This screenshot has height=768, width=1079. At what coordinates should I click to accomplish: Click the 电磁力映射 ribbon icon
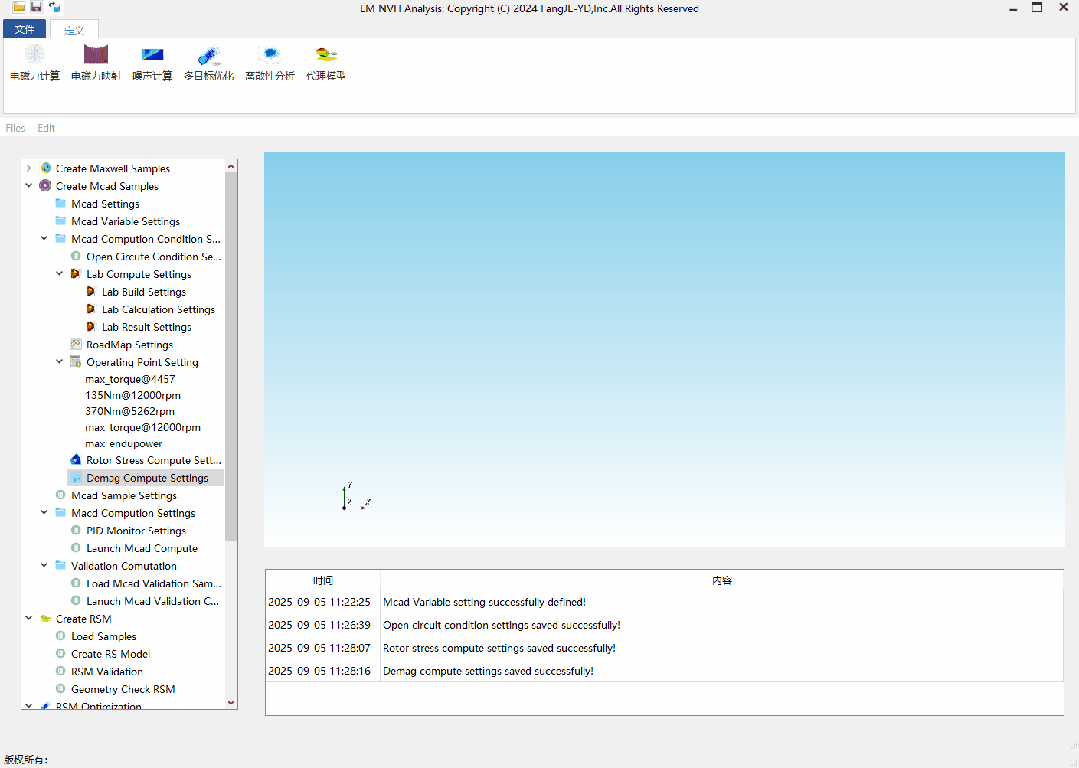click(95, 56)
